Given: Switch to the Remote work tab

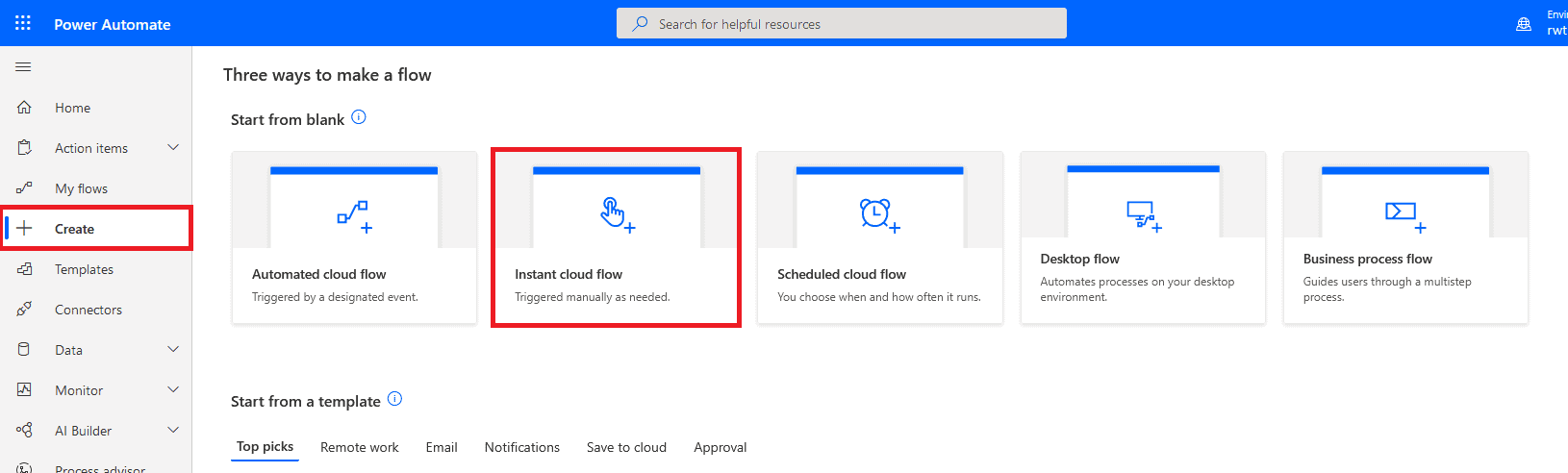Looking at the screenshot, I should (360, 447).
